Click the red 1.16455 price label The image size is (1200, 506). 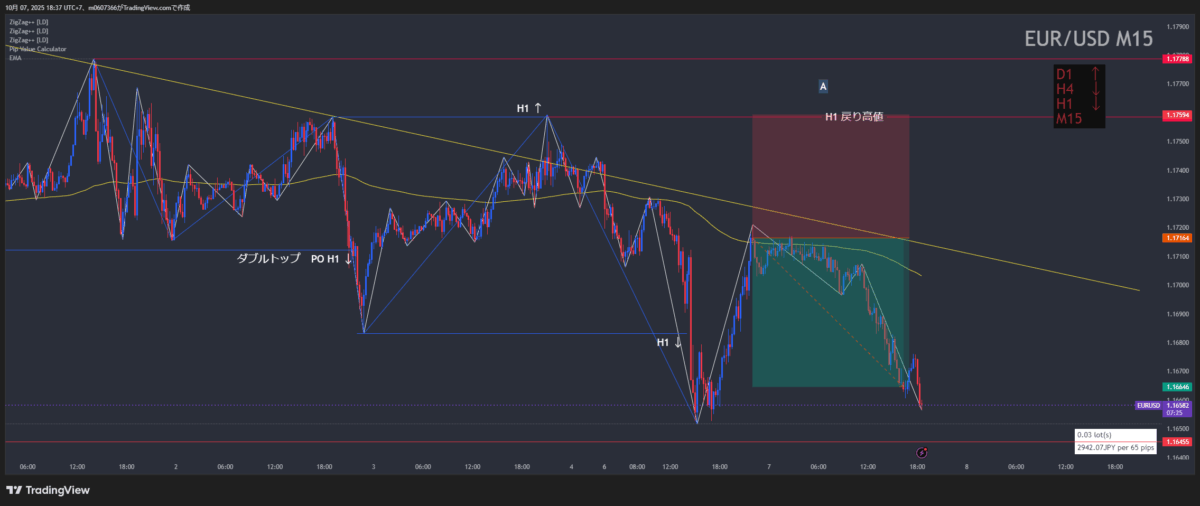click(1175, 441)
